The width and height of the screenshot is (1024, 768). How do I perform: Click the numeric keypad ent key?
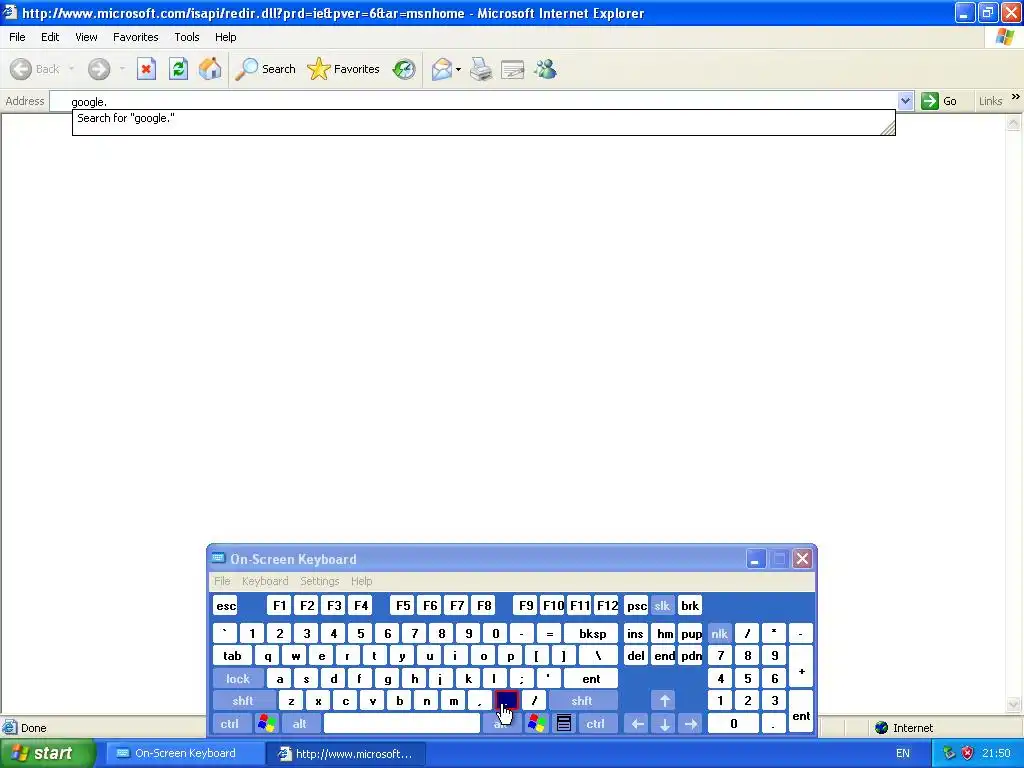tap(801, 712)
